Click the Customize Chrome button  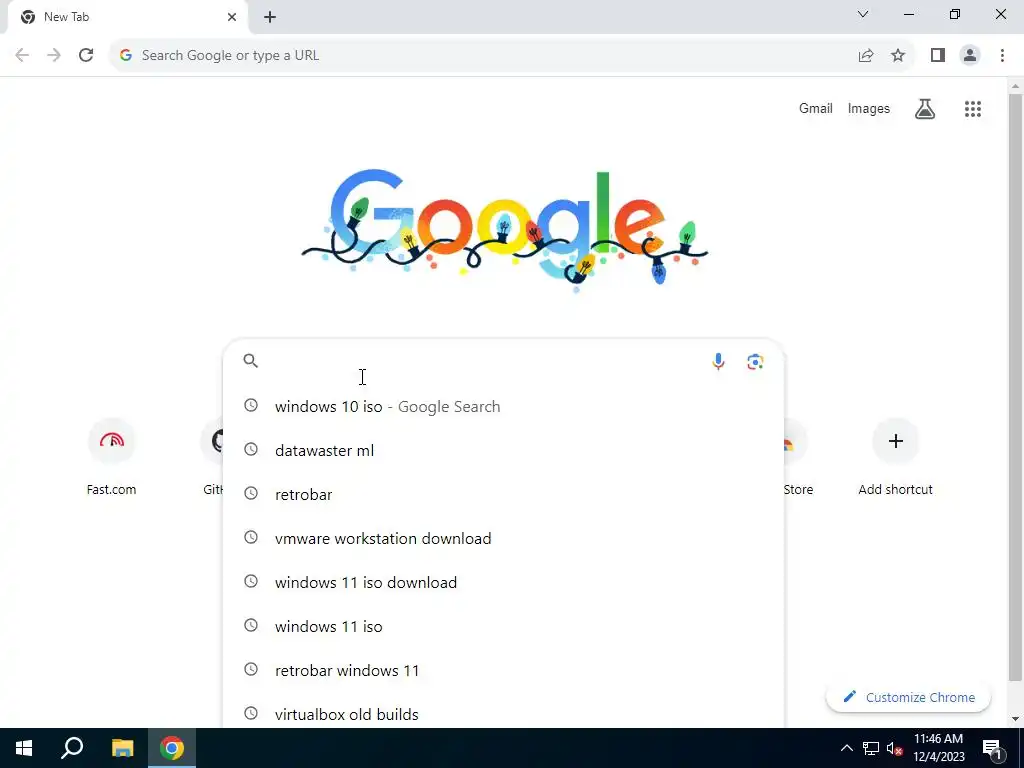coord(908,697)
